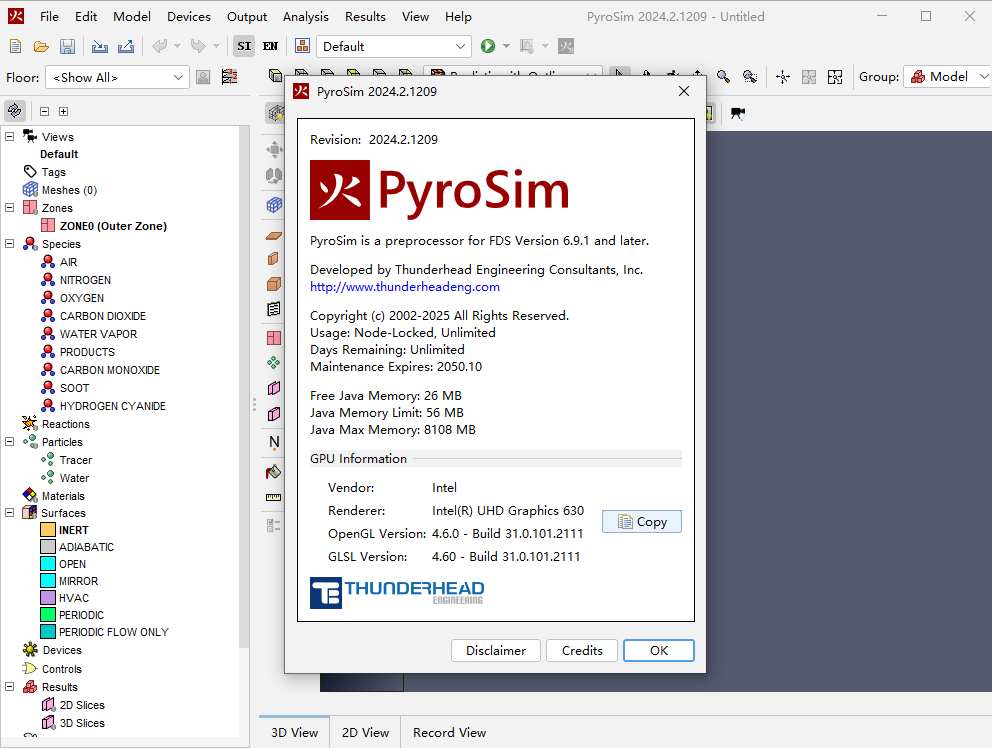
Task: Click the paint bucket tool
Action: click(273, 471)
